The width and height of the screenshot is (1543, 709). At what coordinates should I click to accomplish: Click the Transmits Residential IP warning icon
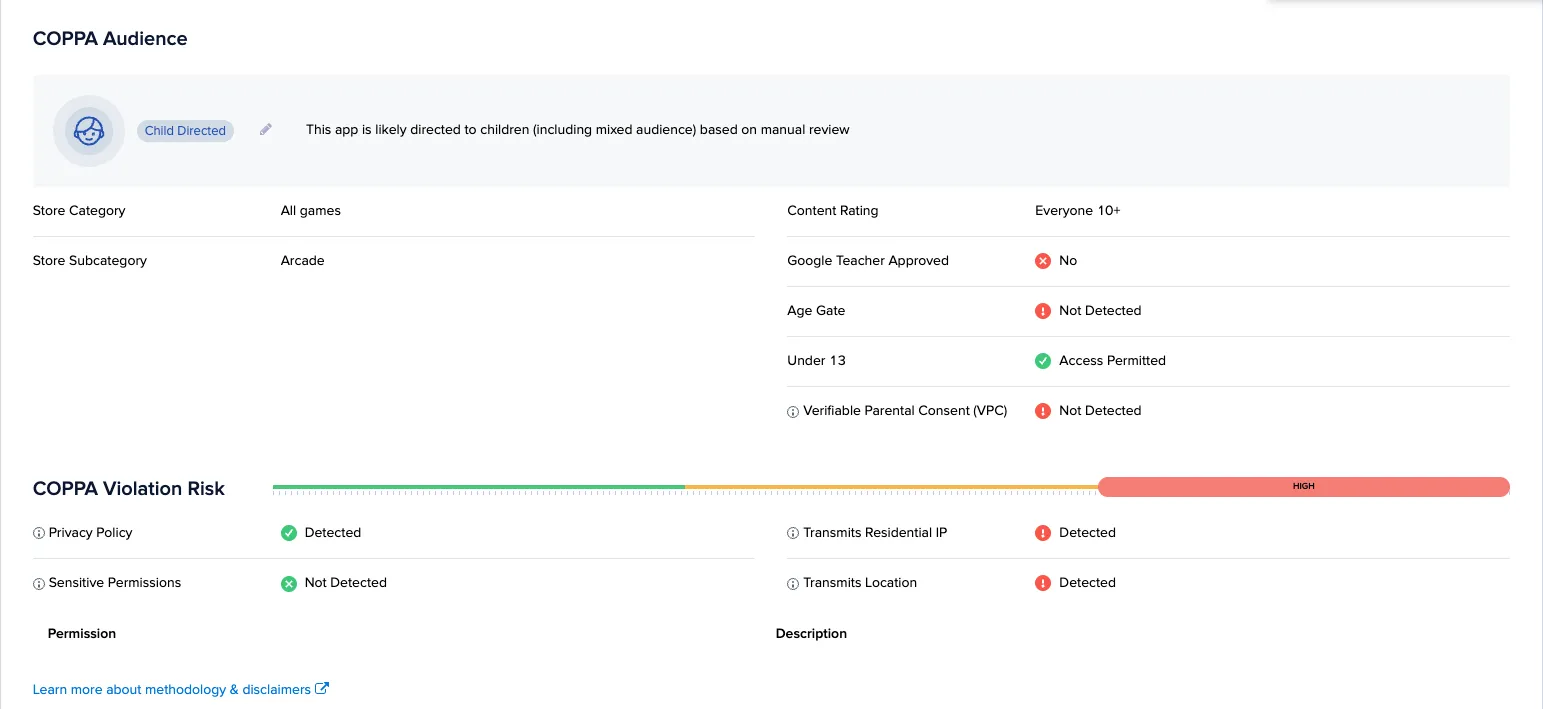click(1043, 533)
